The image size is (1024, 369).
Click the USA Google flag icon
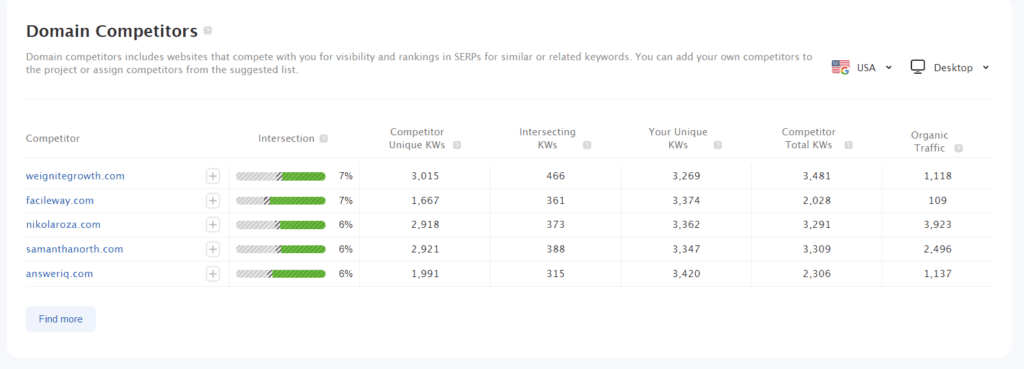[840, 67]
